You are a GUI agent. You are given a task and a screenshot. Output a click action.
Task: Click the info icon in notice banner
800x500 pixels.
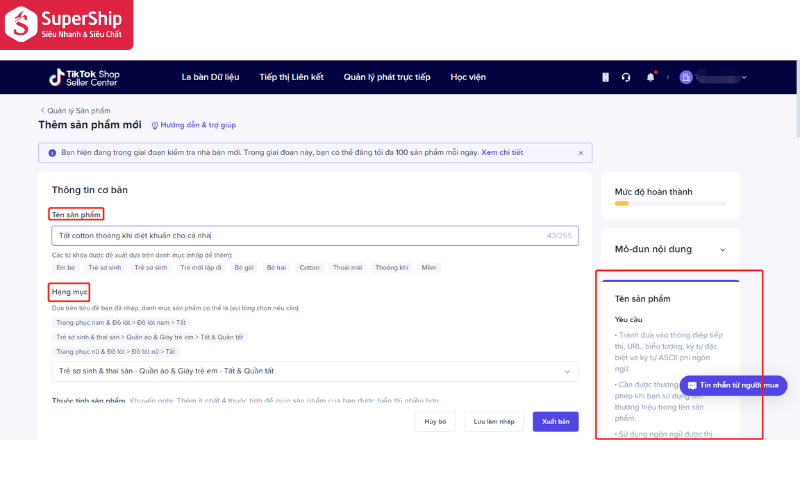(x=52, y=153)
